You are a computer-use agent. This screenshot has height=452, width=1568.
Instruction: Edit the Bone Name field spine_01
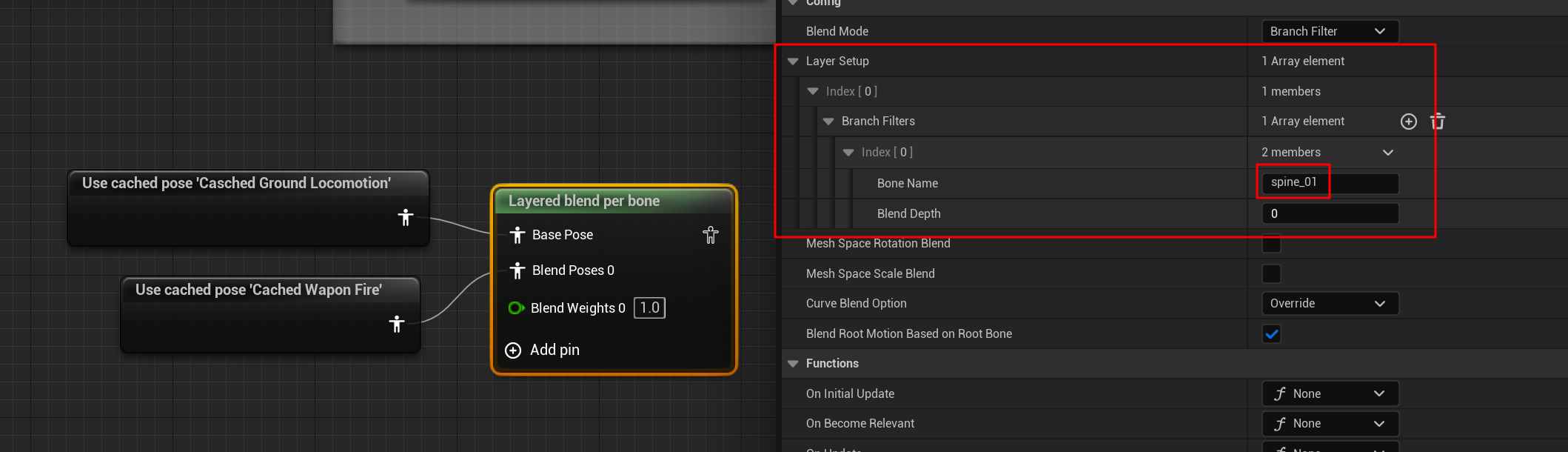1330,182
